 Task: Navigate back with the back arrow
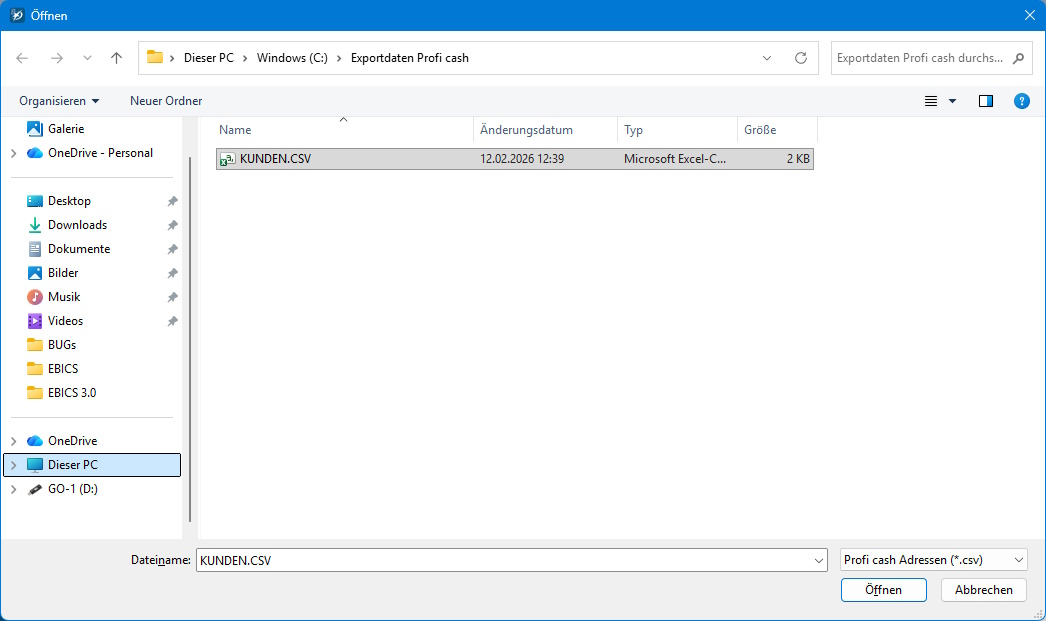point(22,58)
